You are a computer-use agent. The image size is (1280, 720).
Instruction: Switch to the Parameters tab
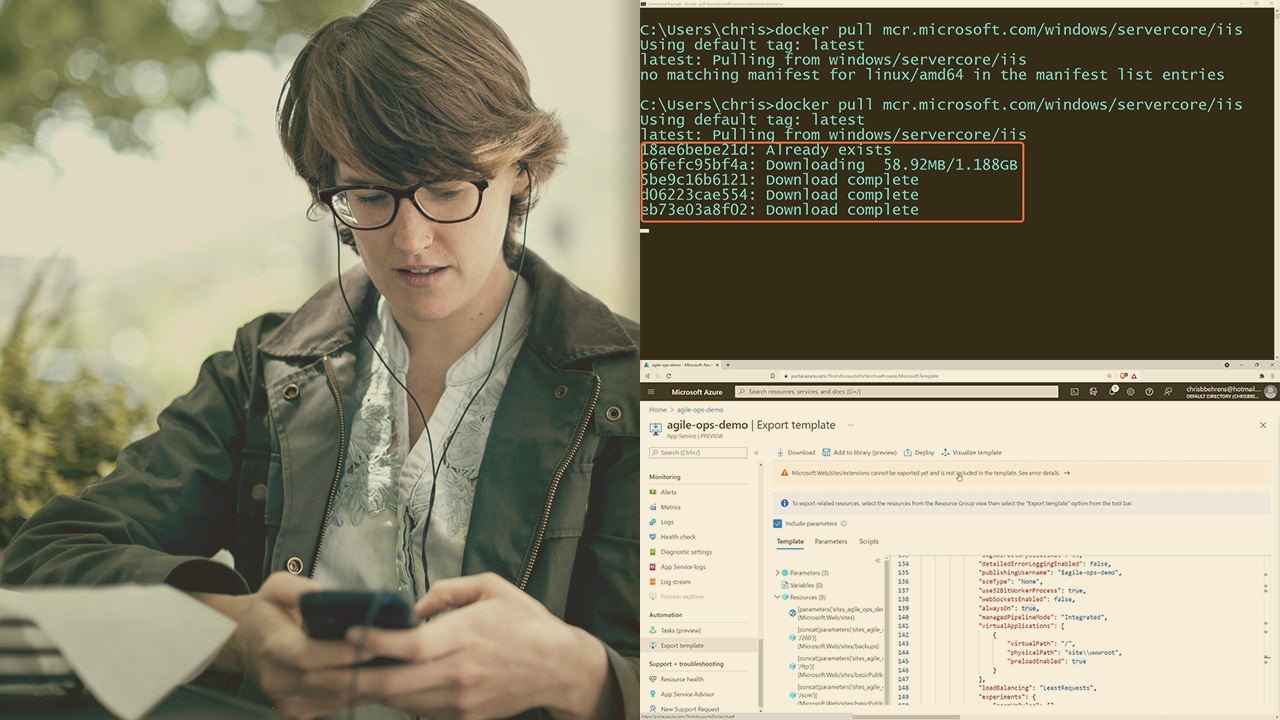[x=830, y=542]
